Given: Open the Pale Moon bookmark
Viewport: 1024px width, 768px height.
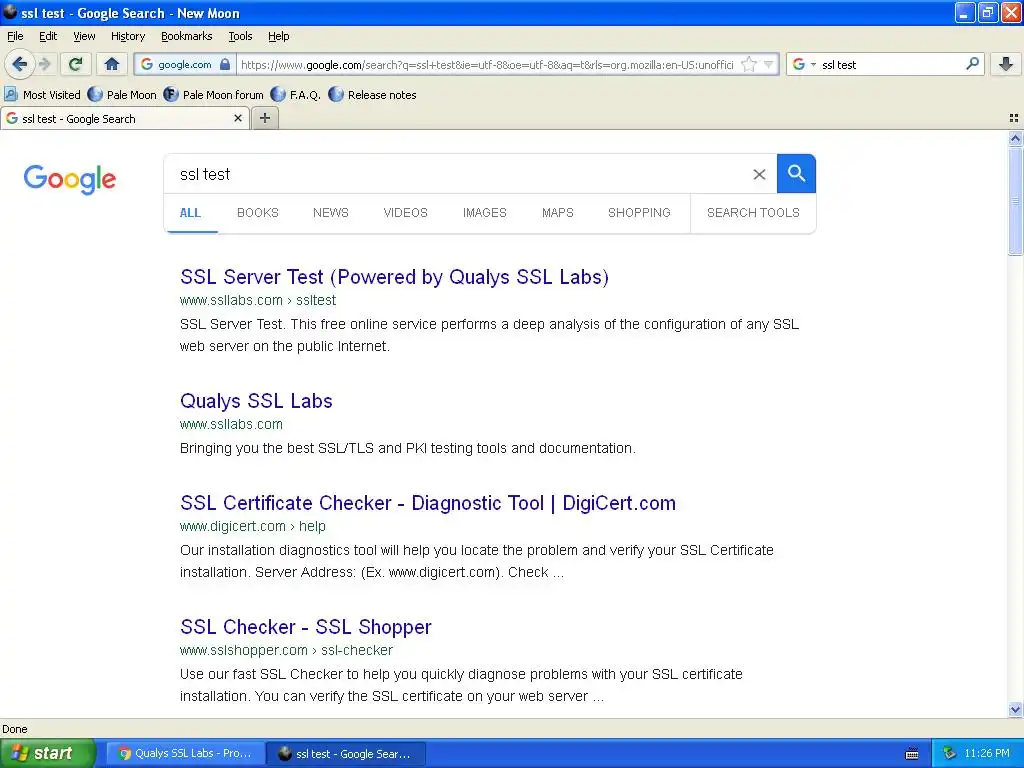Looking at the screenshot, I should coord(122,95).
